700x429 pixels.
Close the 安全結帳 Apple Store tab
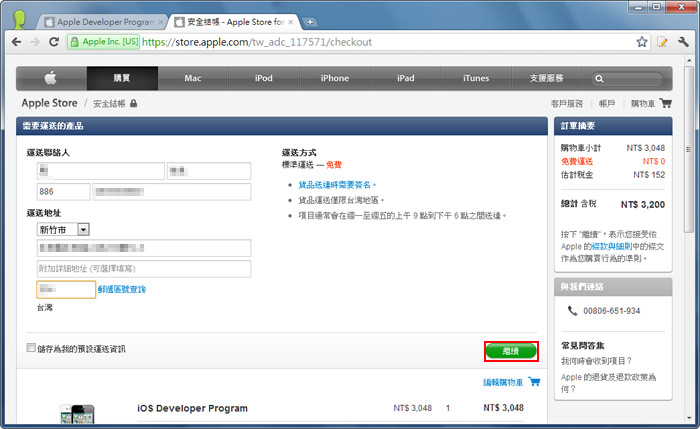291,22
